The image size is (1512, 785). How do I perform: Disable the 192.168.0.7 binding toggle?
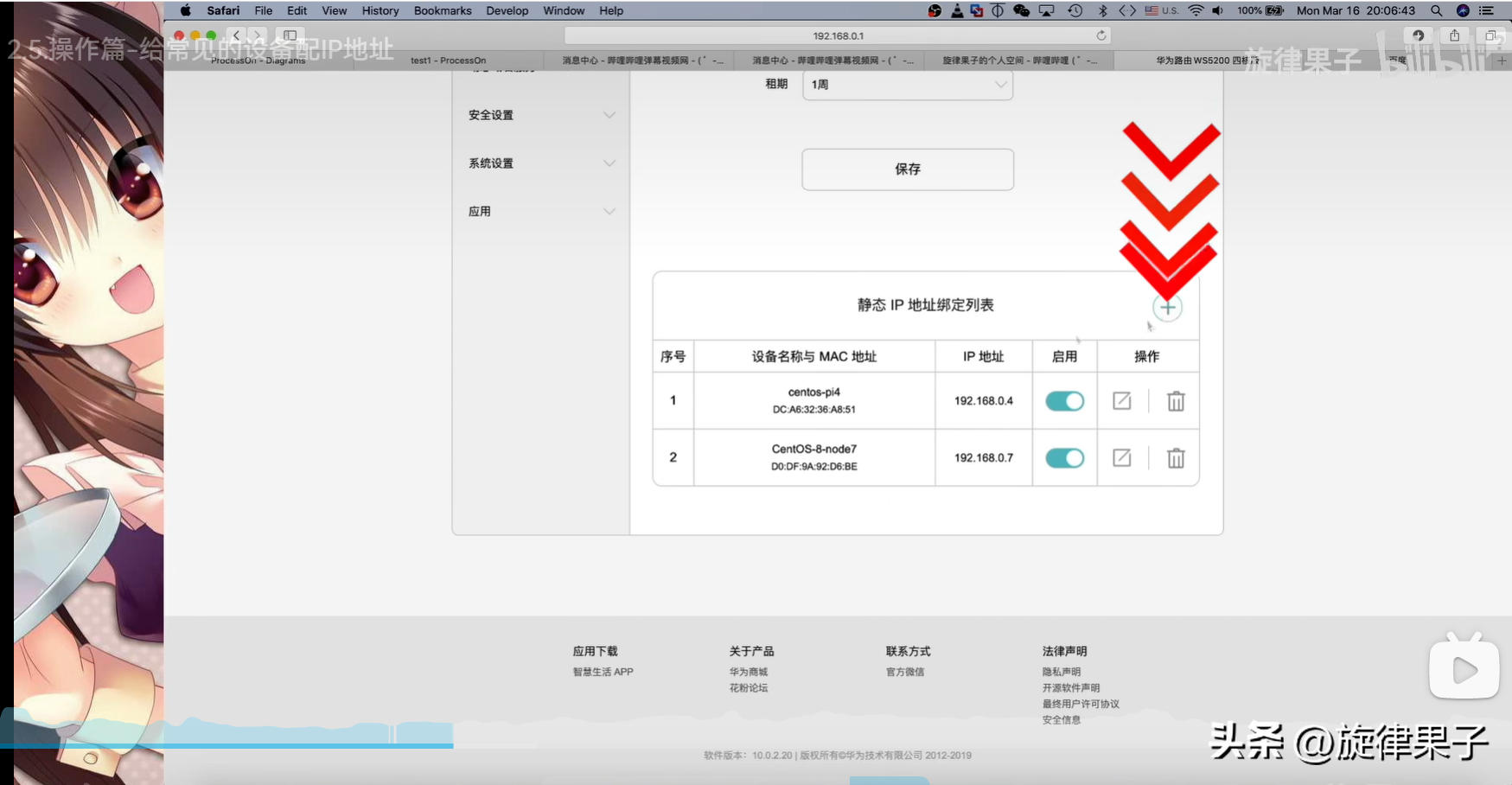coord(1064,458)
